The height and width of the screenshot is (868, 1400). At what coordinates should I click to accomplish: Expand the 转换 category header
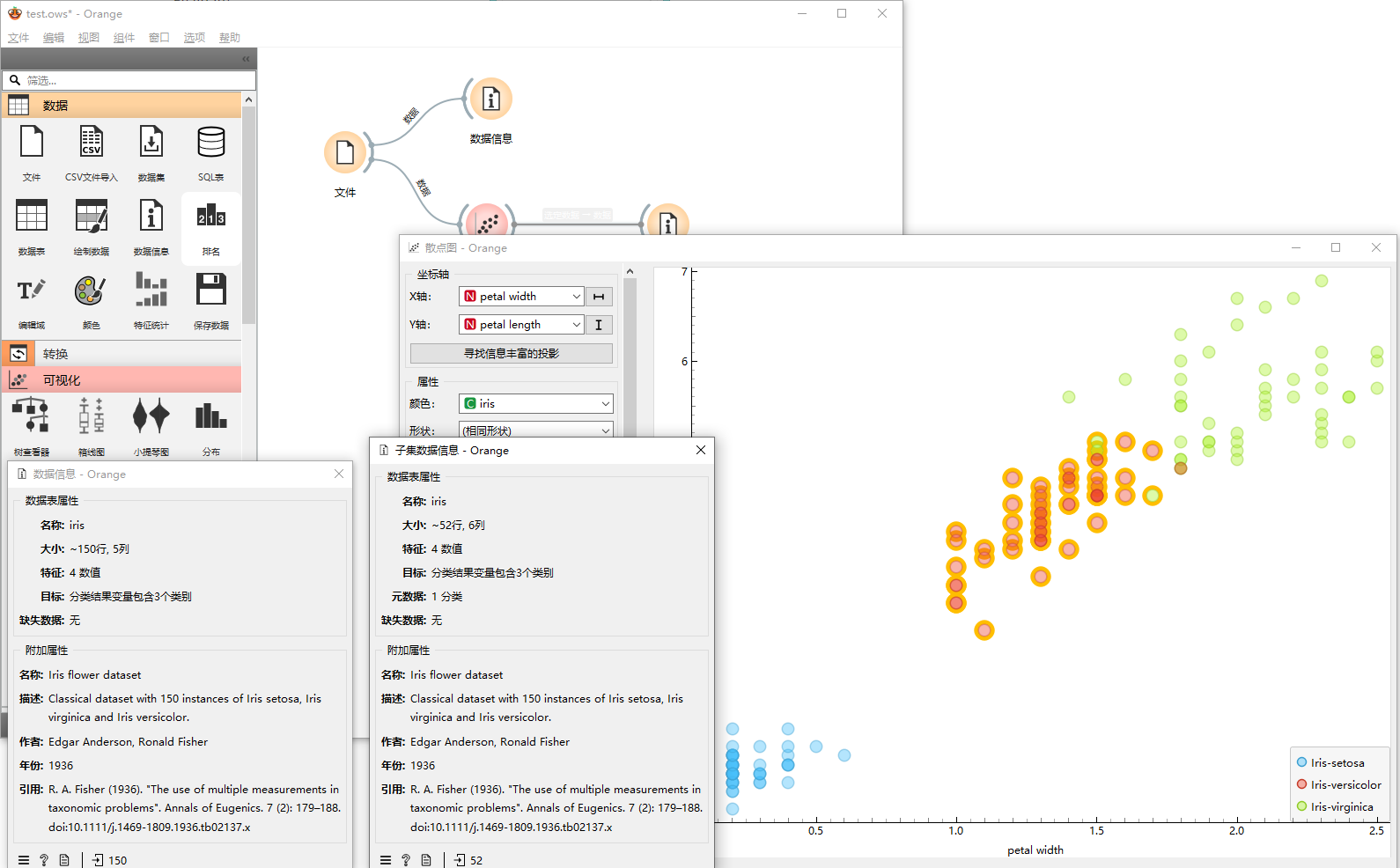(122, 354)
